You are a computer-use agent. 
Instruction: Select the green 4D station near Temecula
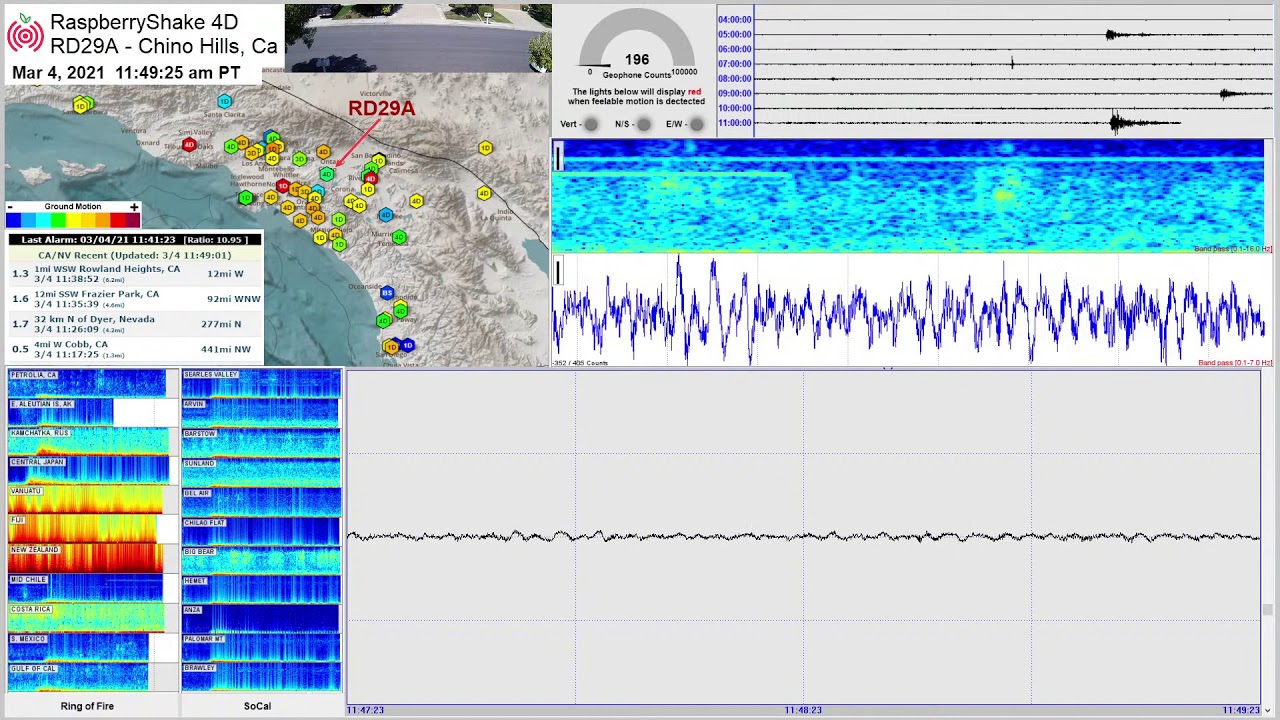click(x=399, y=237)
